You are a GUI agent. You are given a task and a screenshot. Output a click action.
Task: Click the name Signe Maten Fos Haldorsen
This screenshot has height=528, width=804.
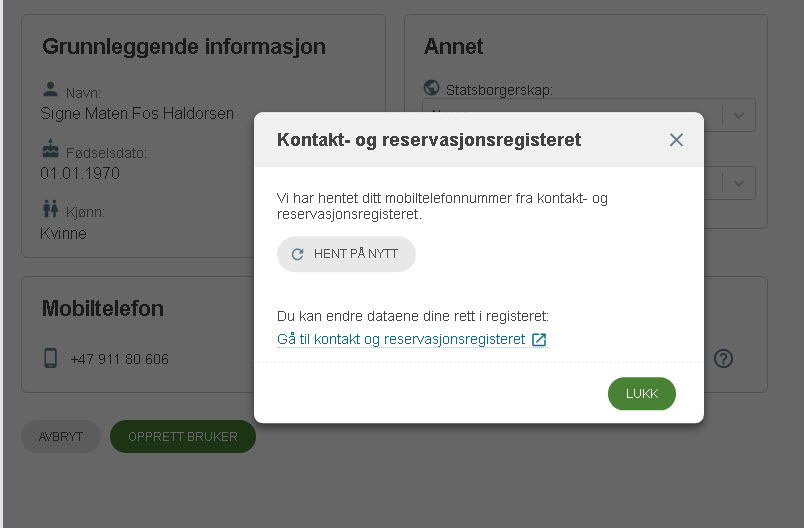(137, 113)
